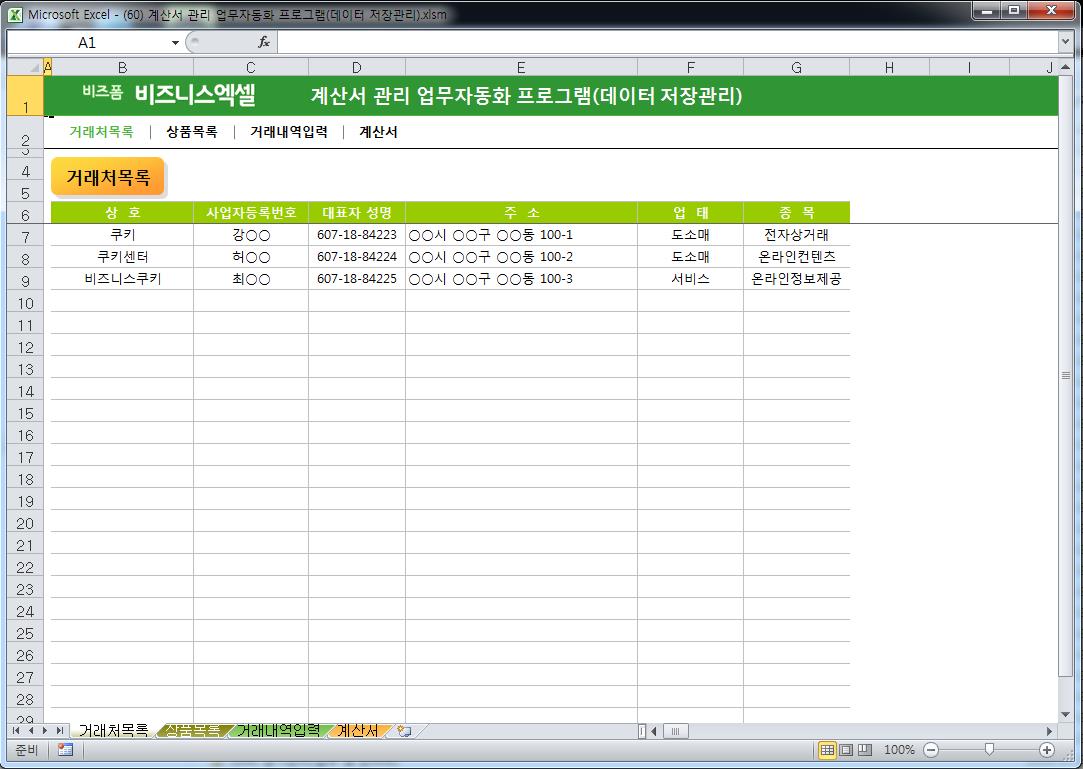
Task: Select column E header
Action: [x=521, y=67]
